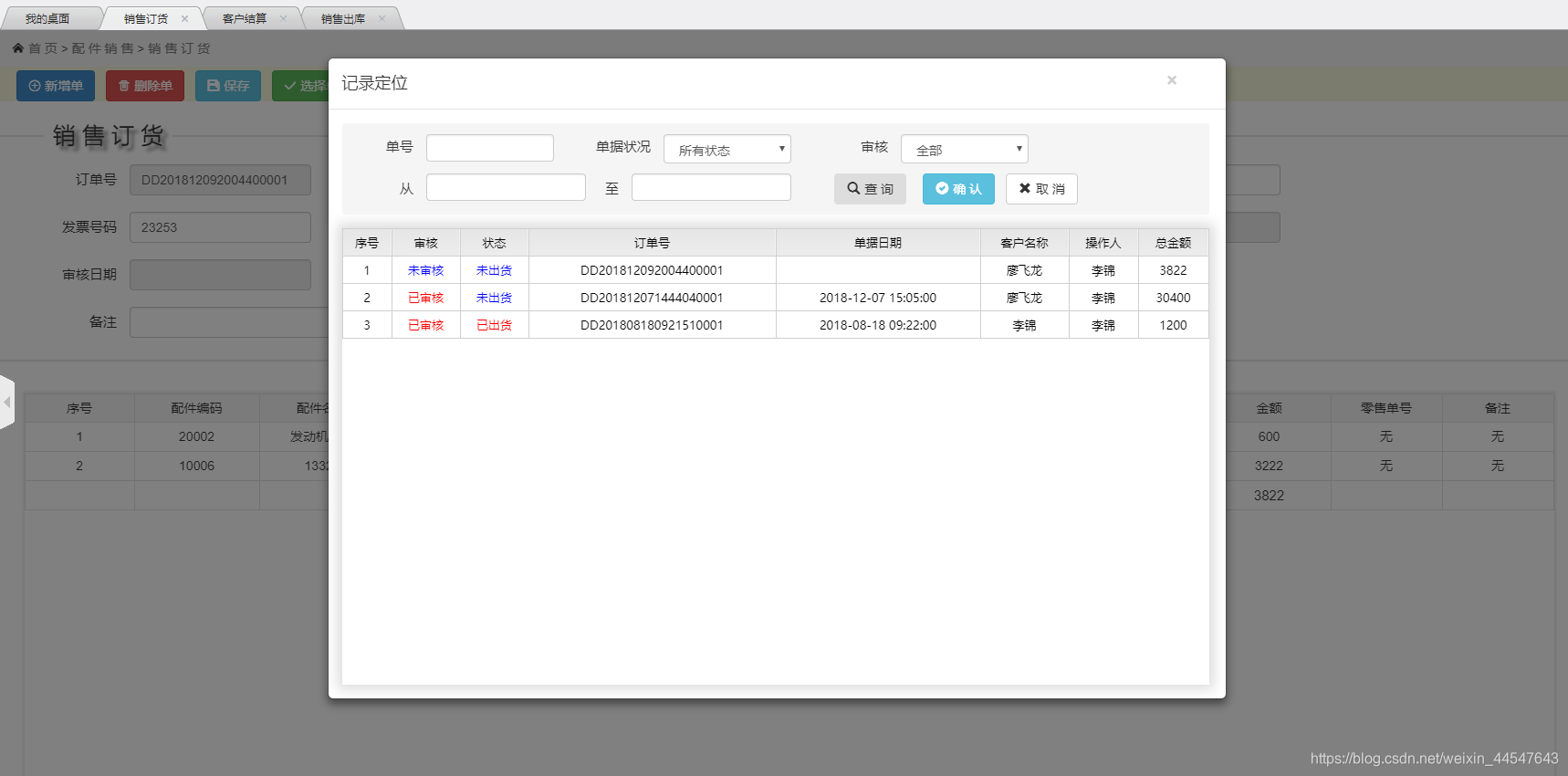Image resolution: width=1568 pixels, height=776 pixels.
Task: Close the 销售出库 tab with its X
Action: tap(382, 18)
